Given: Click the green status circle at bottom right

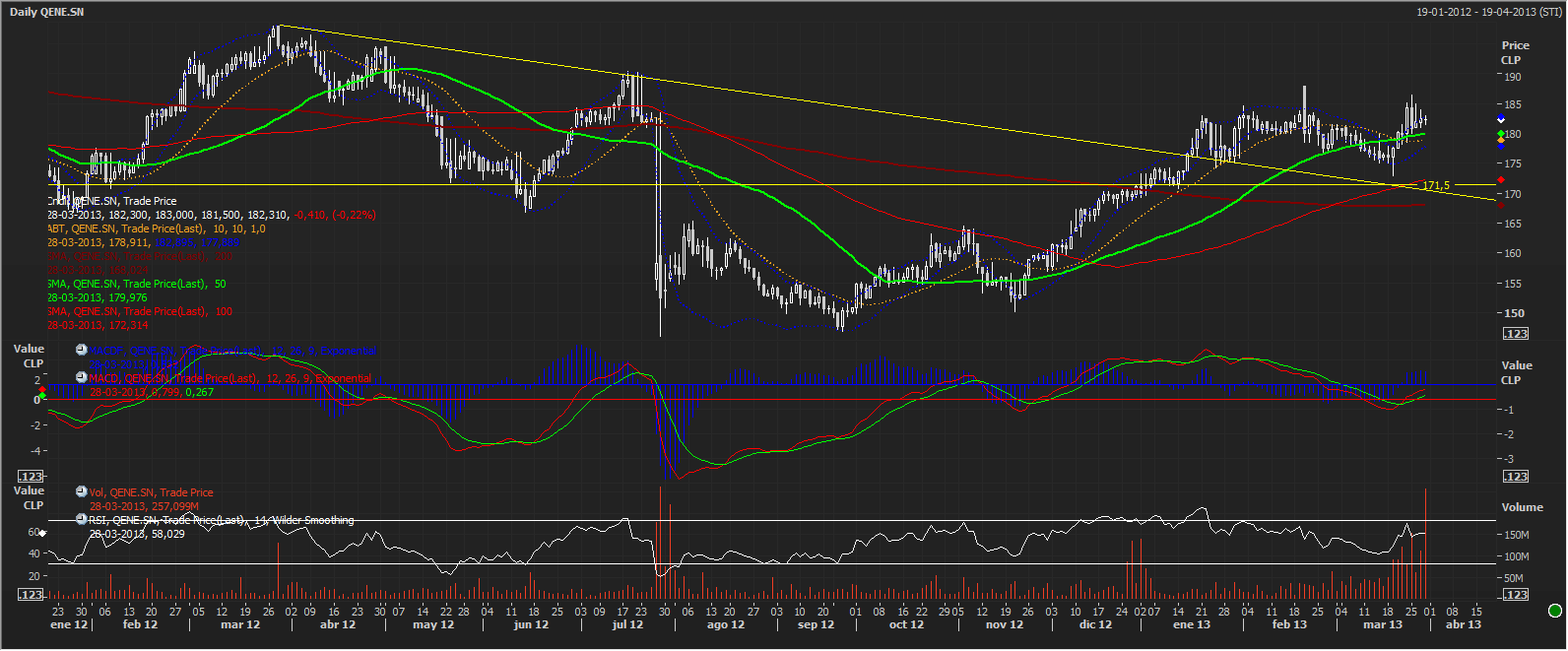Looking at the screenshot, I should (x=1555, y=611).
